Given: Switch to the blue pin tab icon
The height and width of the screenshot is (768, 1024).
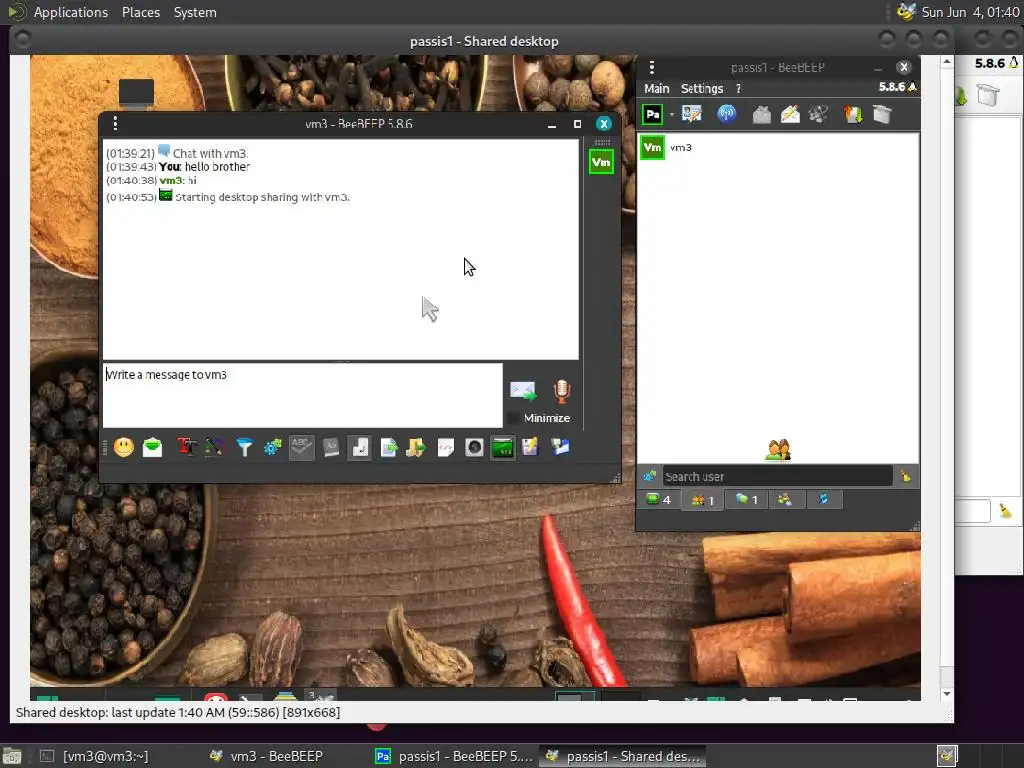Looking at the screenshot, I should pos(823,500).
